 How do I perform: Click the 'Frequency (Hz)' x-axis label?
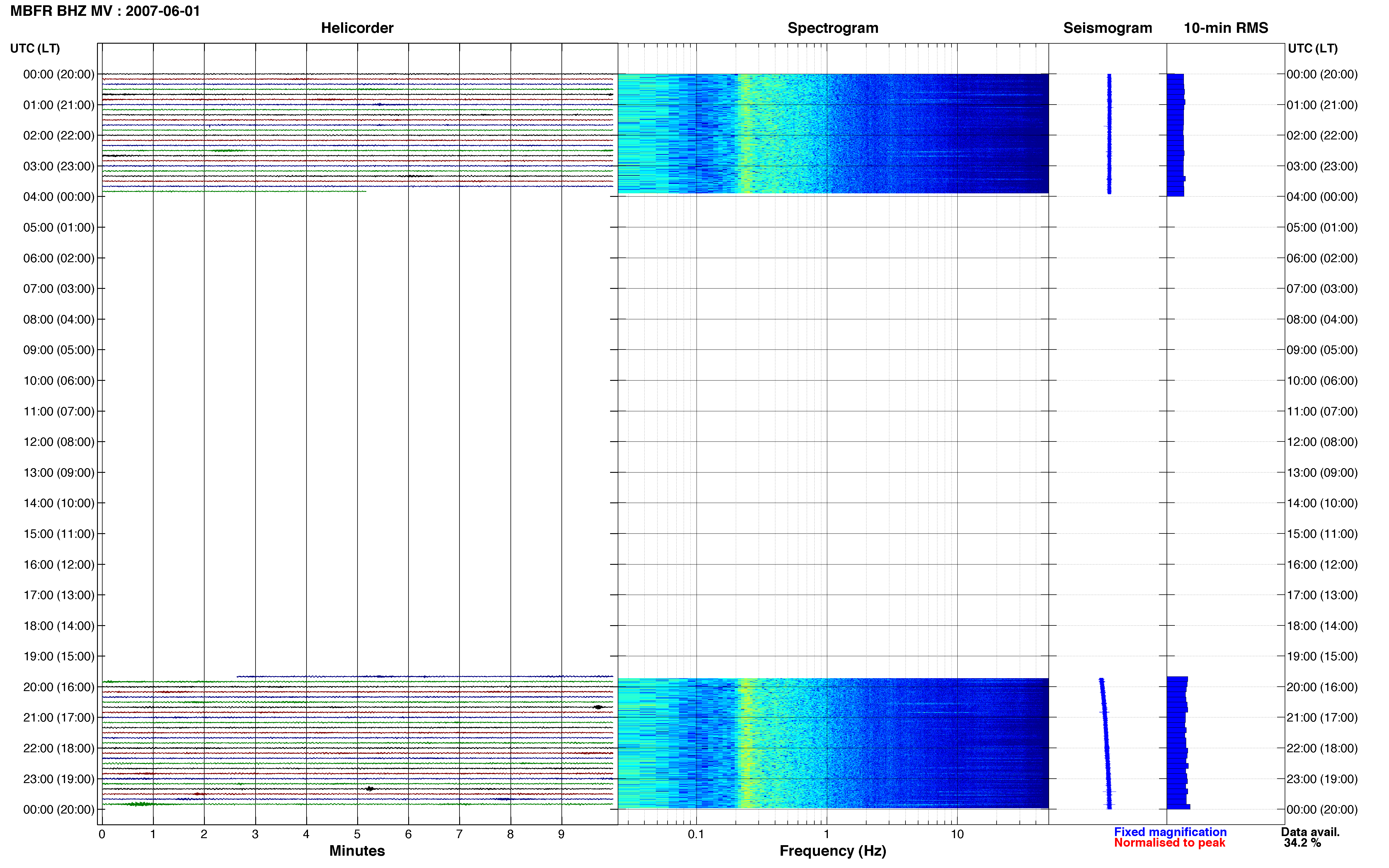tap(833, 851)
